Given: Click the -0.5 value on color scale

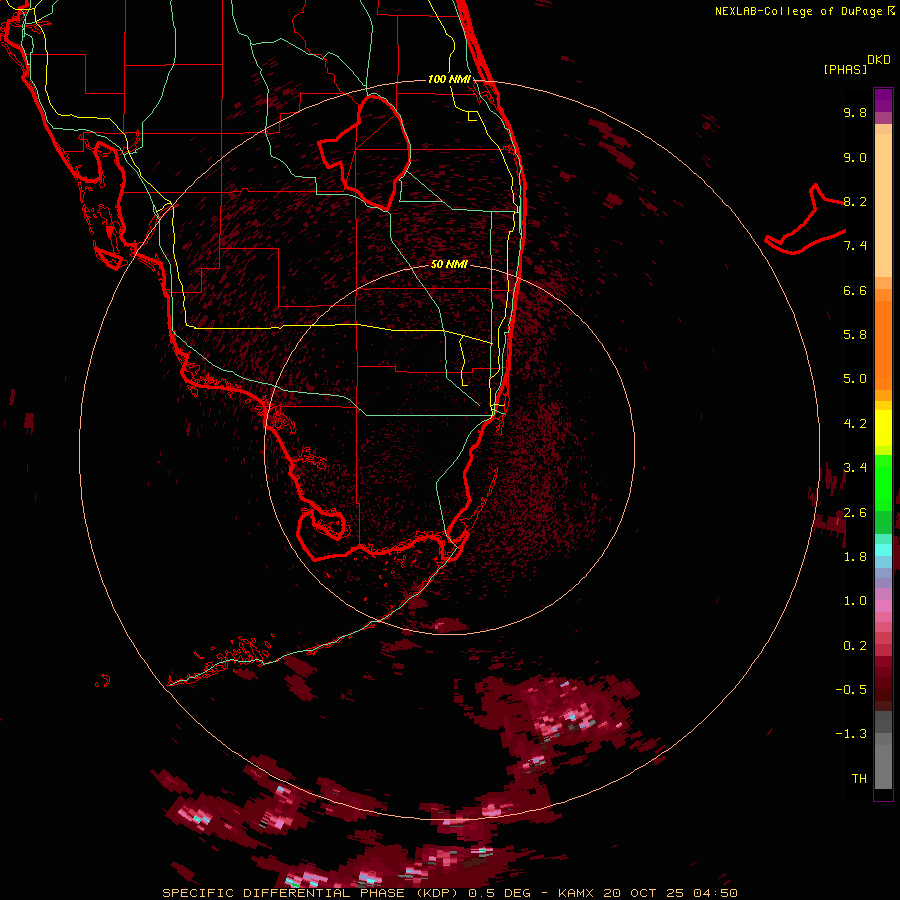Looking at the screenshot, I should click(851, 690).
